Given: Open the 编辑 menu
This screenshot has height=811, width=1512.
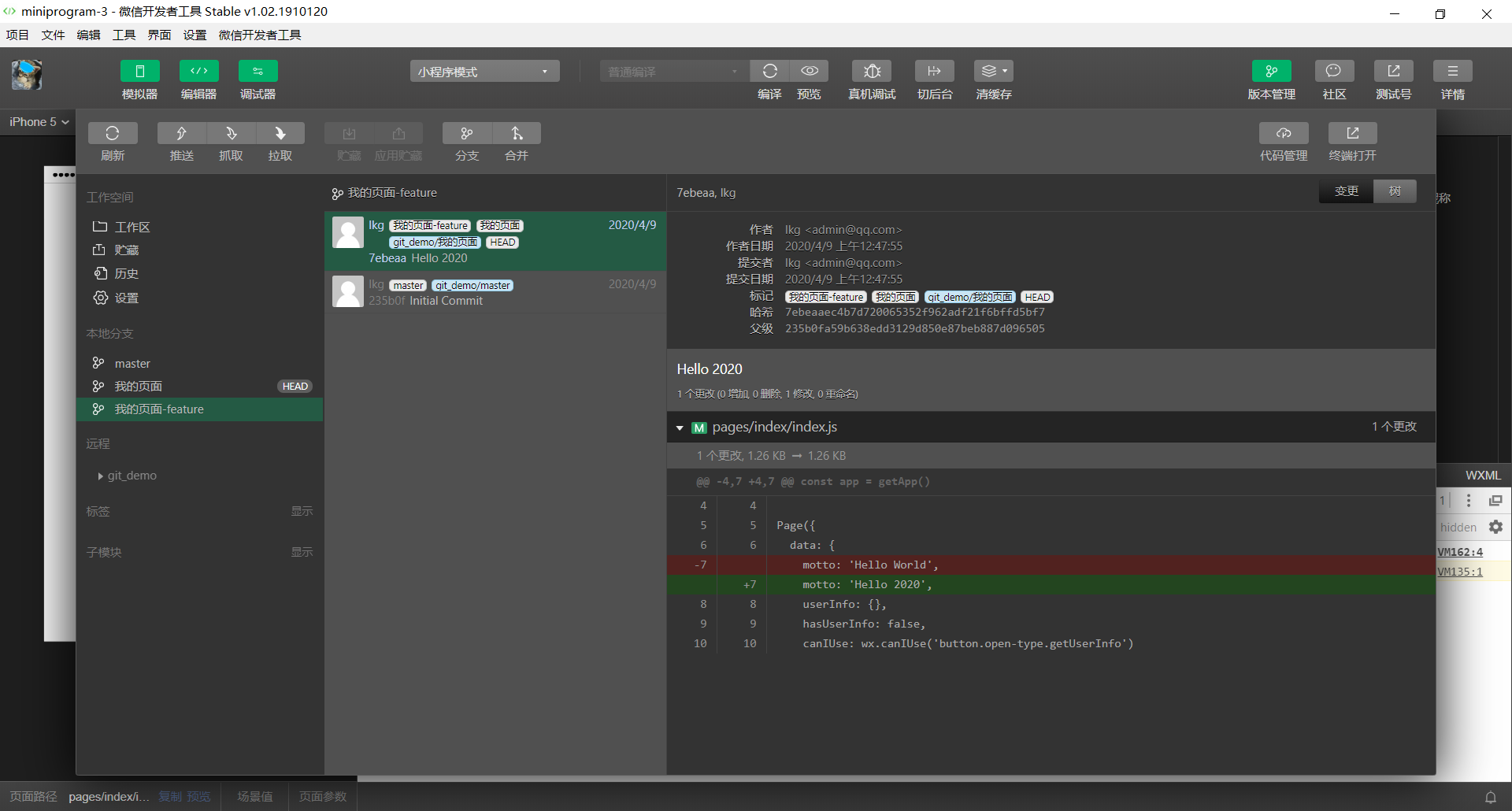Looking at the screenshot, I should point(88,35).
